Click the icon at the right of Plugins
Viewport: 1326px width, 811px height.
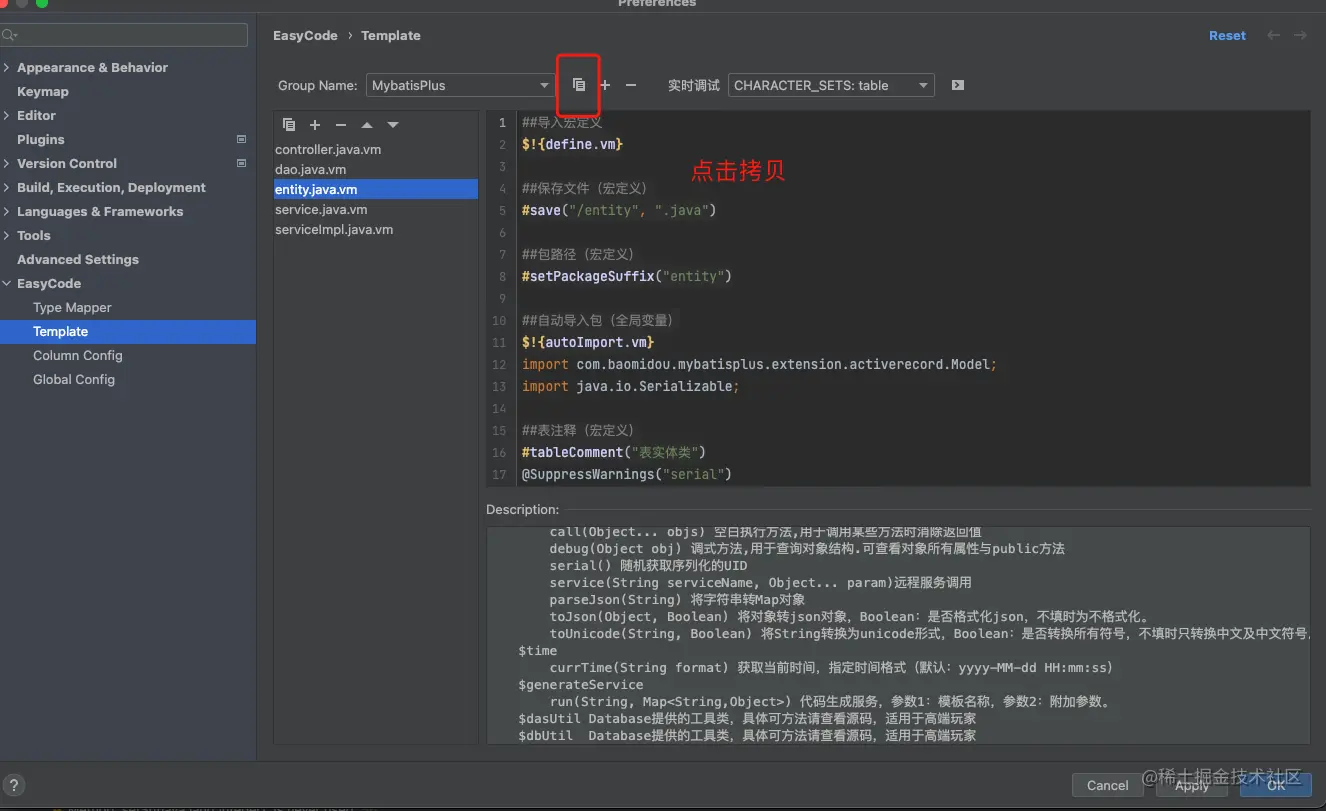tap(241, 139)
